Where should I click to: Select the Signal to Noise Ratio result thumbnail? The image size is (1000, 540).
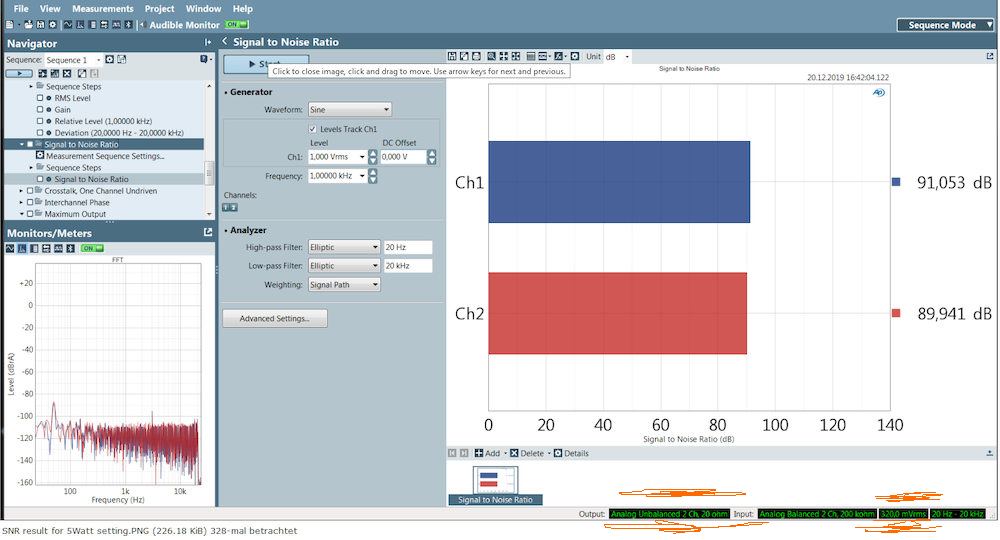494,485
